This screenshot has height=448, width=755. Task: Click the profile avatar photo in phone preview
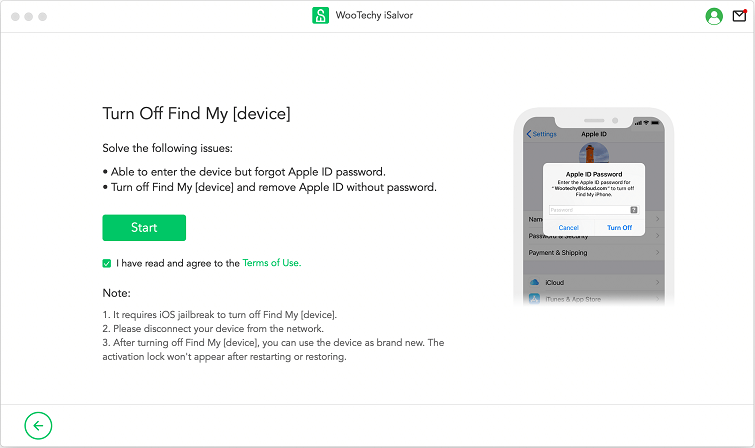594,153
